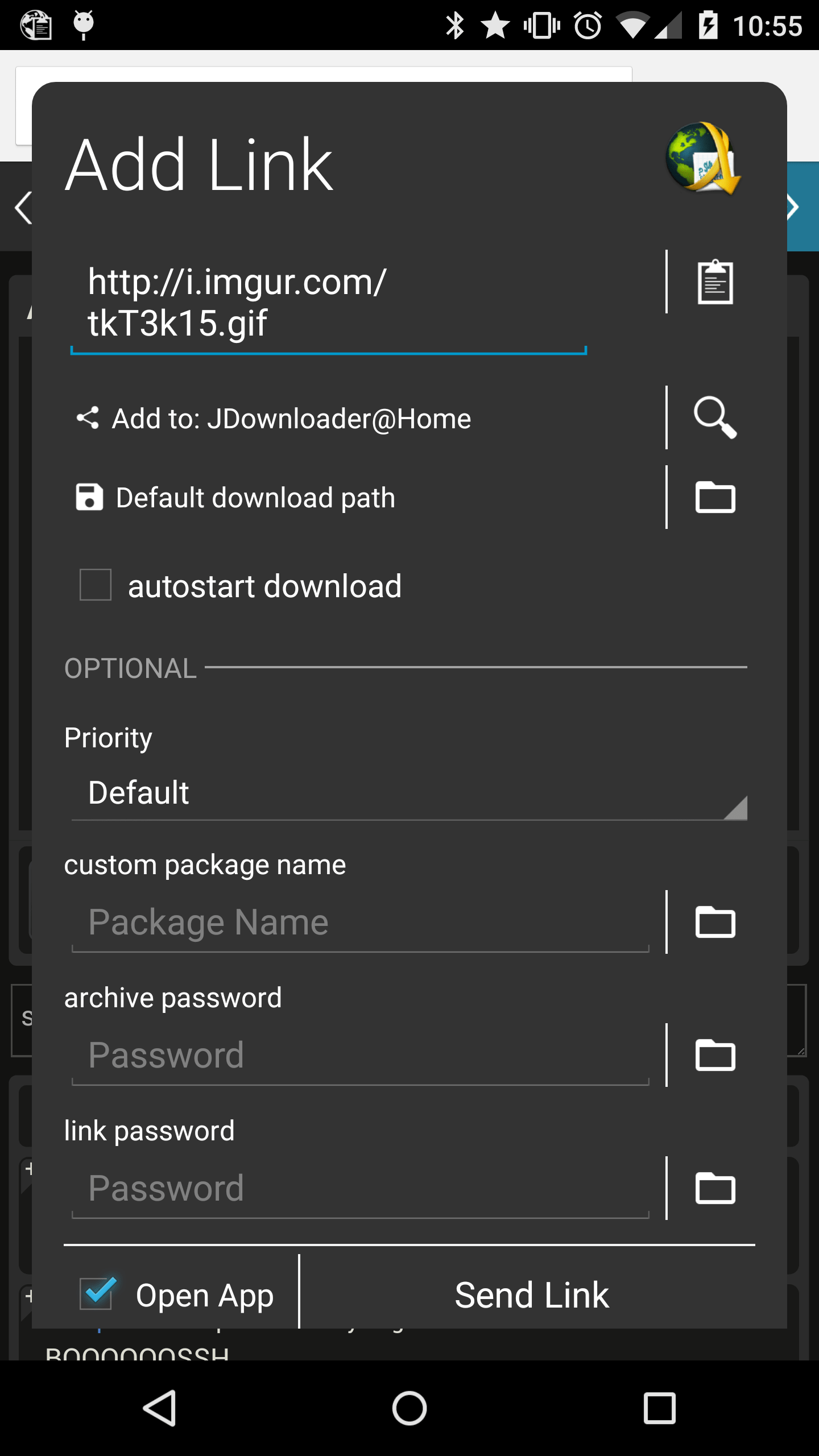Focus the archive password field
Viewport: 819px width, 1456px height.
[x=361, y=1056]
